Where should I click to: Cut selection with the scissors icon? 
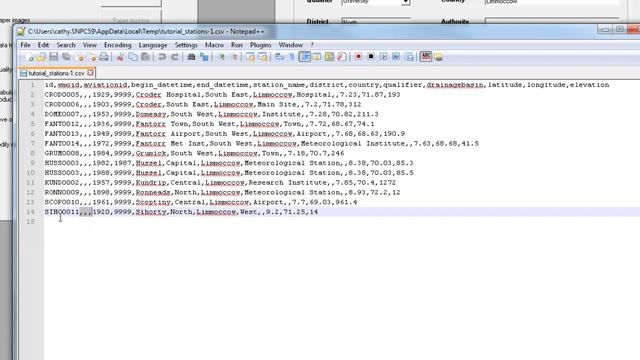click(x=120, y=57)
